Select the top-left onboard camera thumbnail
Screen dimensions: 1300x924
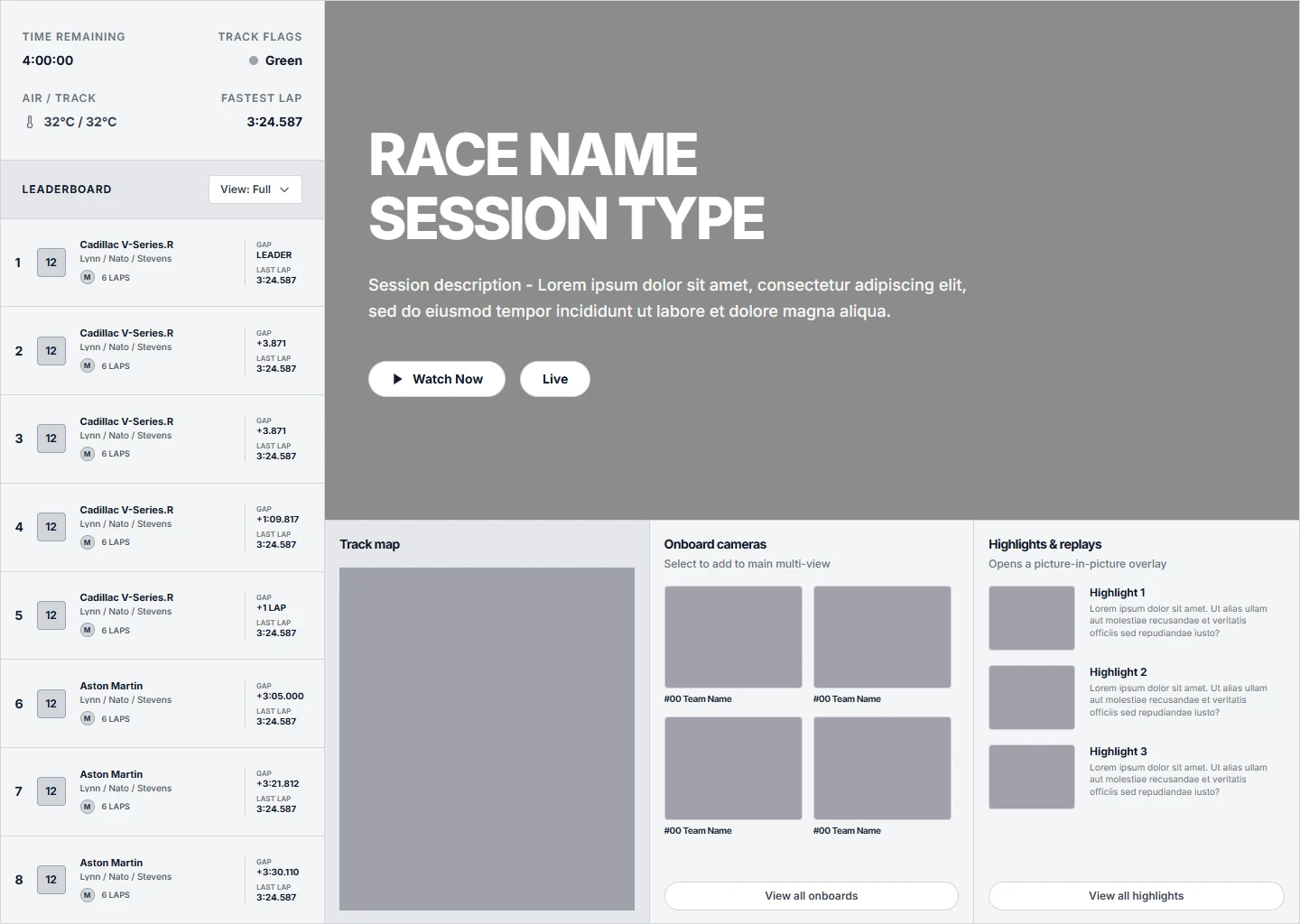pos(733,637)
